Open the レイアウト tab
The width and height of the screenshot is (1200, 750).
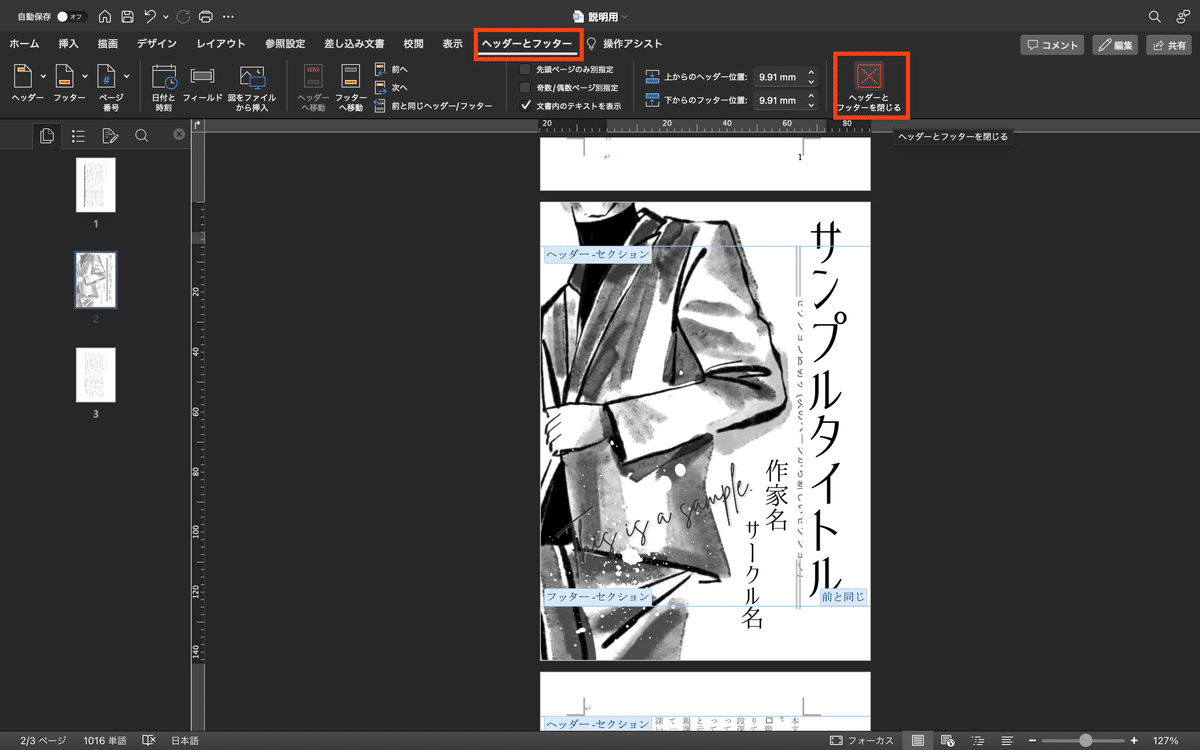[221, 44]
